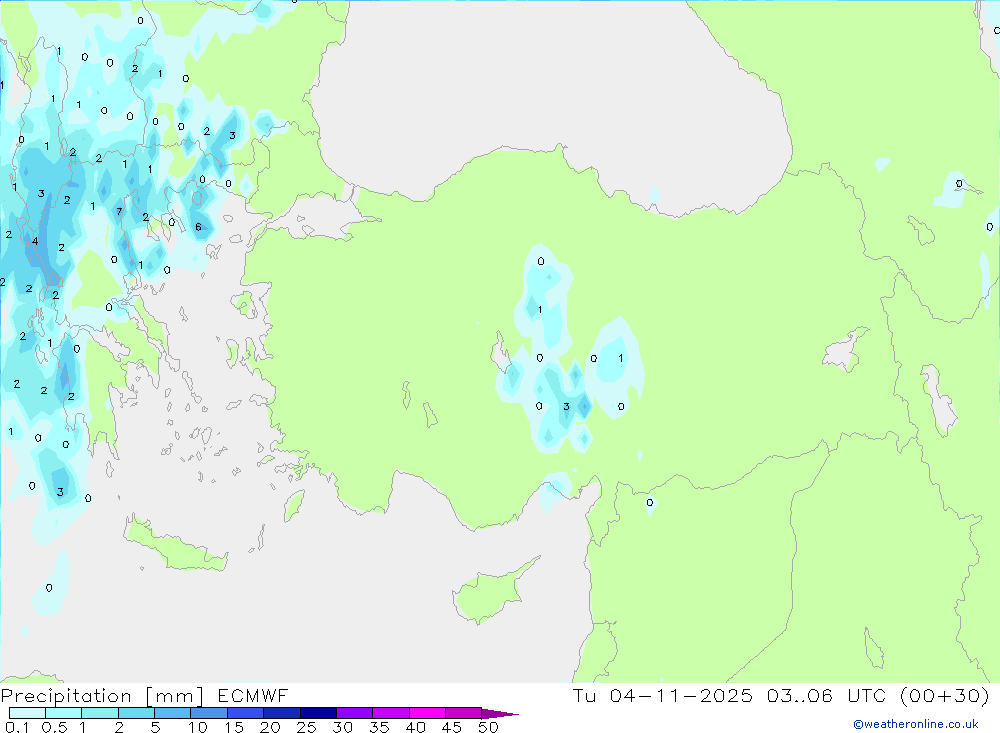Click the legend label '15'
This screenshot has width=1000, height=733.
233,727
